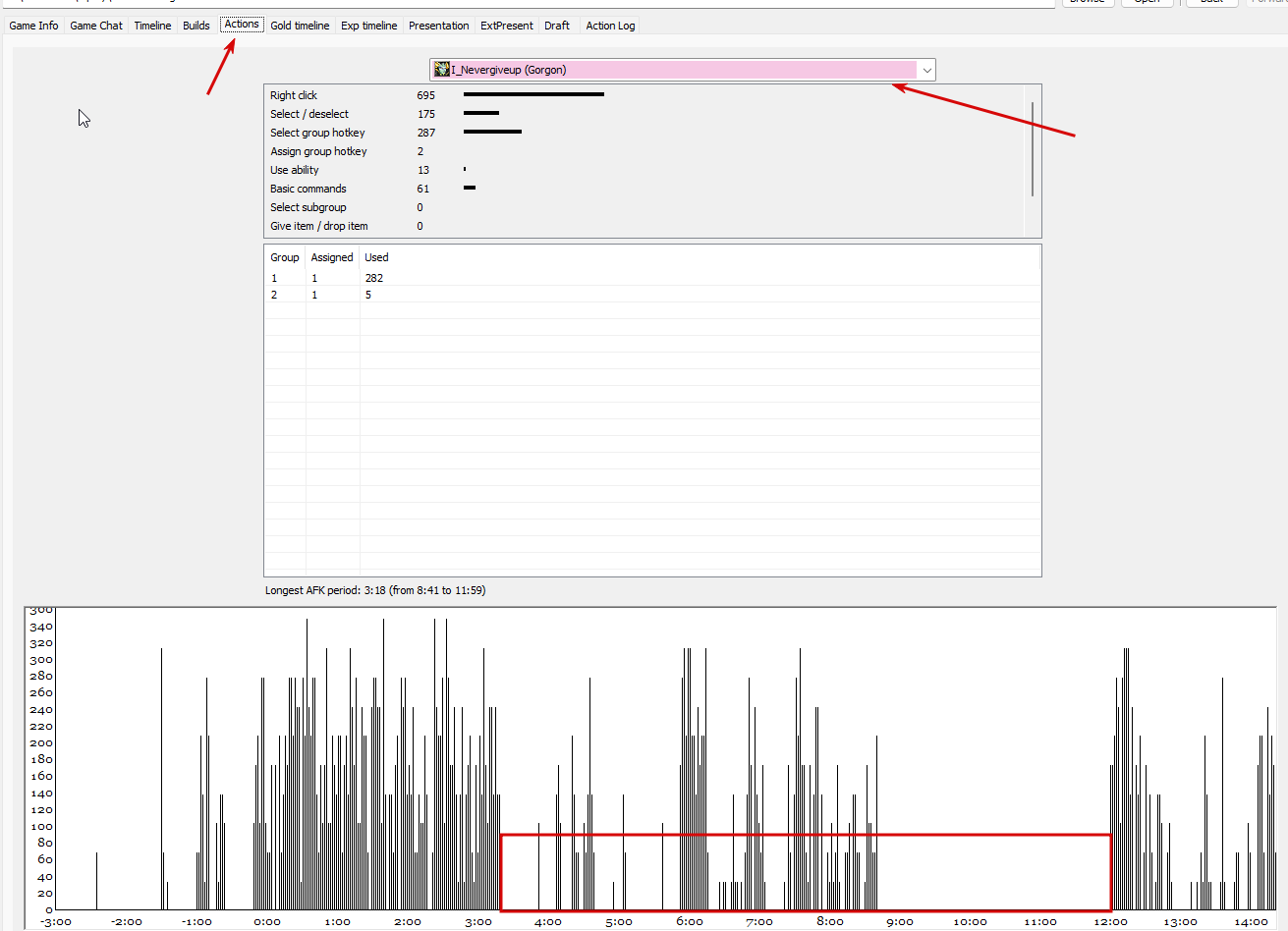Switch to the Gold timeline tab
This screenshot has height=931, width=1288.
coord(300,26)
